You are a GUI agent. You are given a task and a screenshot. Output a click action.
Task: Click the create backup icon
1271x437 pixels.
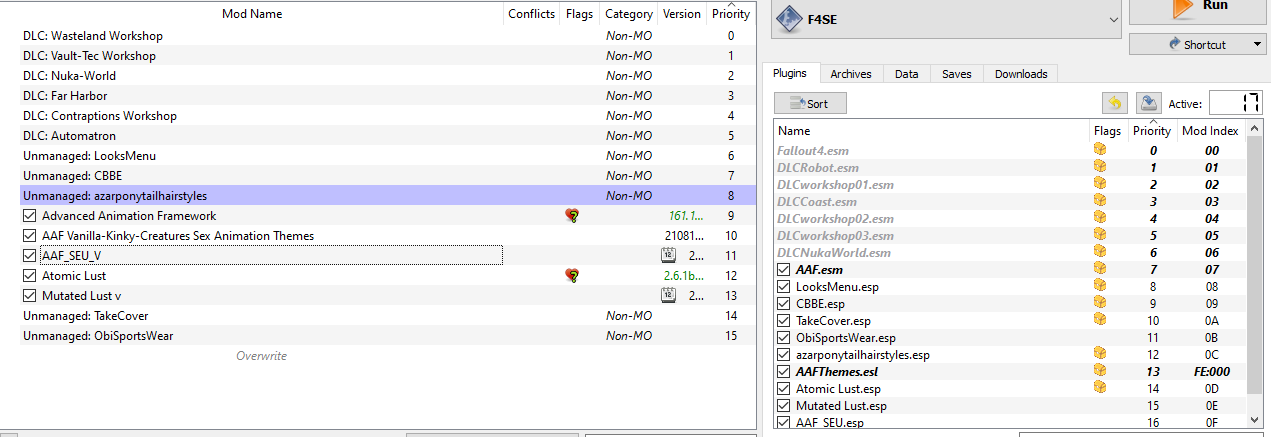[x=1149, y=103]
